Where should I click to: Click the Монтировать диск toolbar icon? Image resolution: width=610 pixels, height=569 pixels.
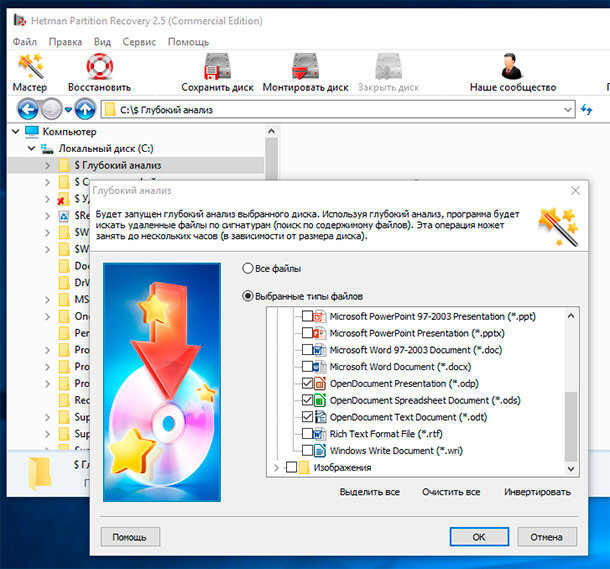pos(305,66)
